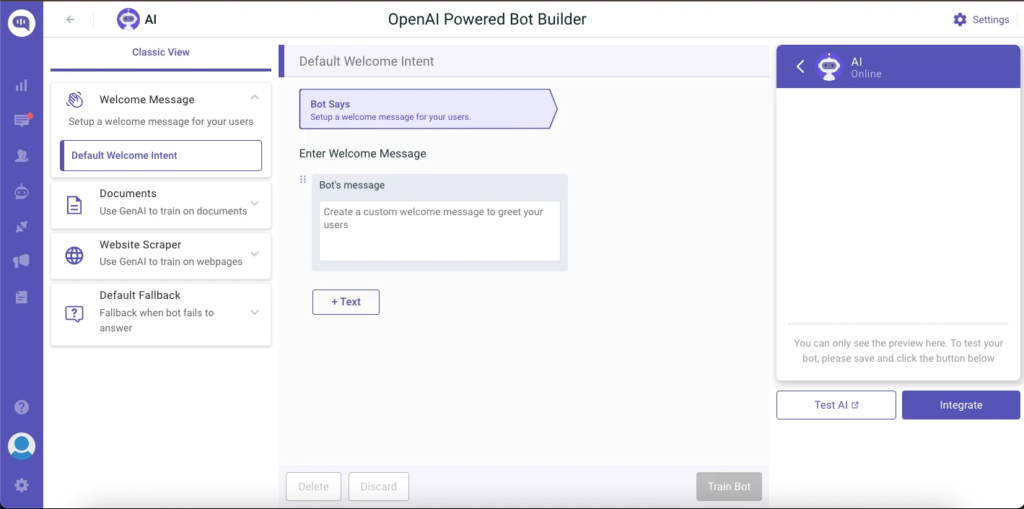Click 'Enter Welcome Message' label

pyautogui.click(x=362, y=154)
